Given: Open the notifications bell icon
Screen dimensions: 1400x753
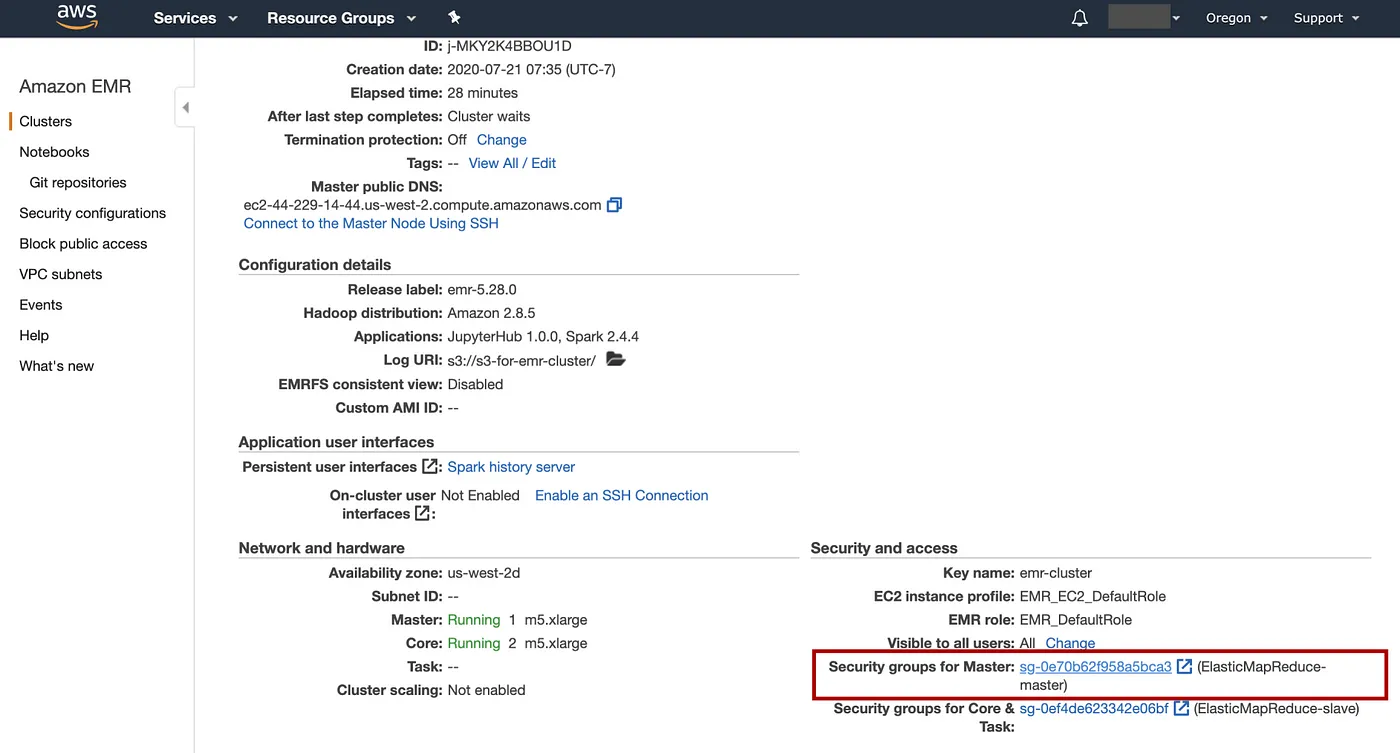Looking at the screenshot, I should (1079, 18).
